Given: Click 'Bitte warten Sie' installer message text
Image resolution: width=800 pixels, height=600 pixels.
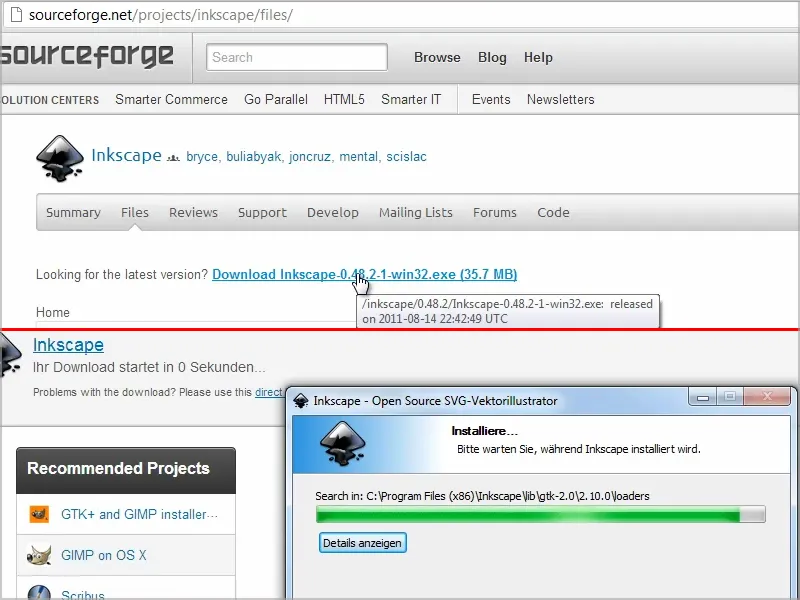Looking at the screenshot, I should tap(579, 449).
